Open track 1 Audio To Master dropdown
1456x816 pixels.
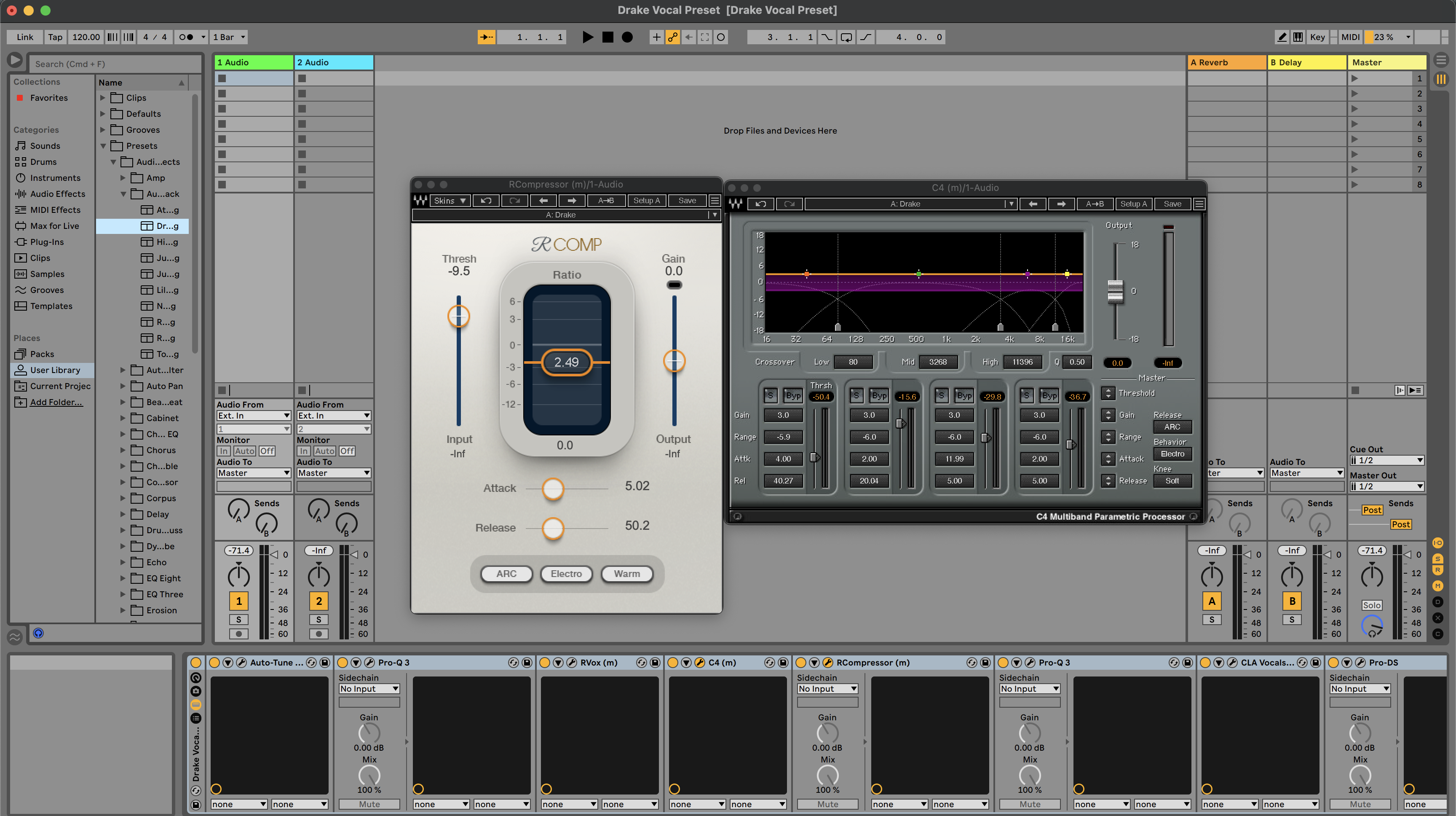click(253, 473)
